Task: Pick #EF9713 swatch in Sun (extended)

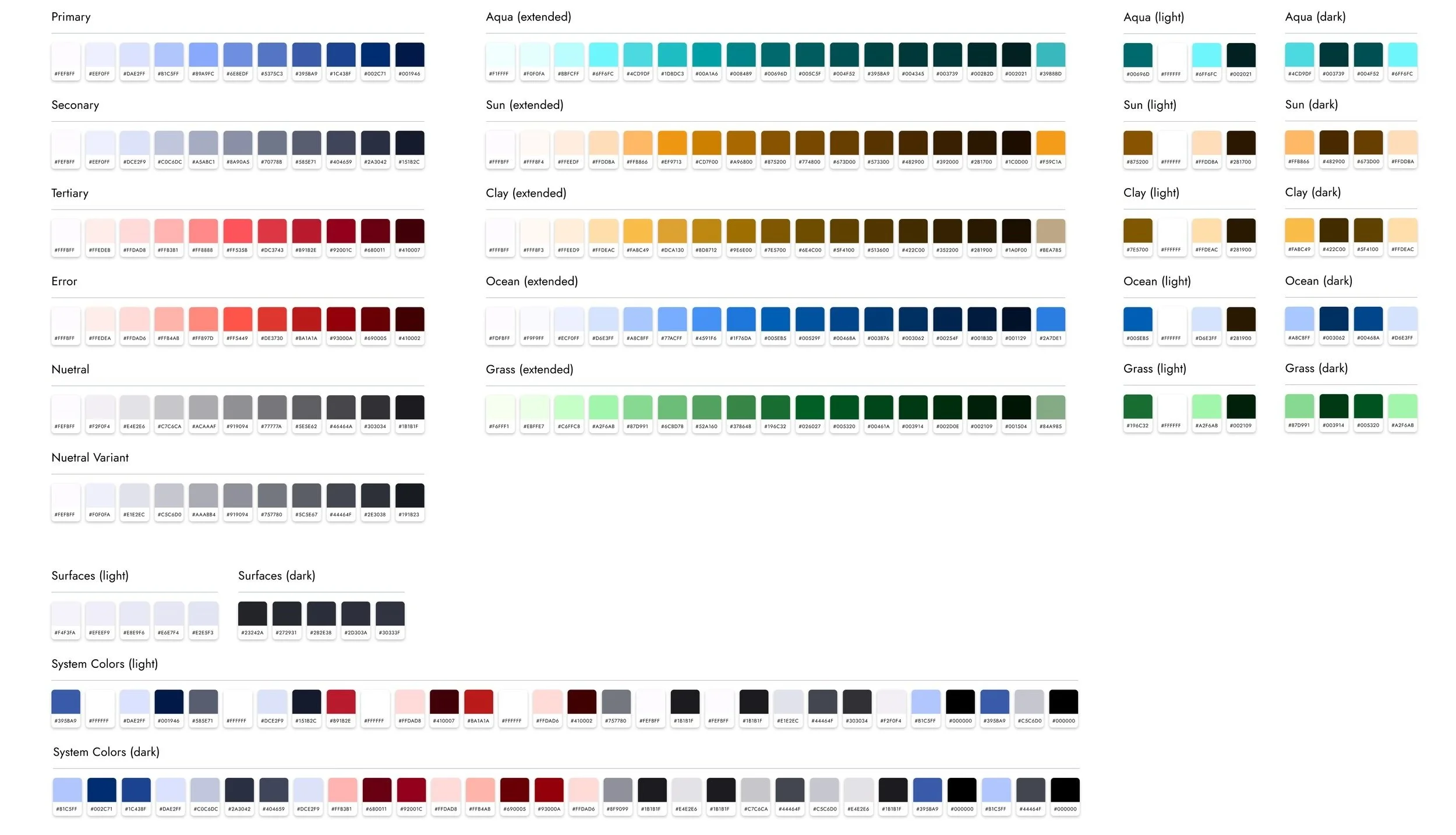Action: (672, 143)
